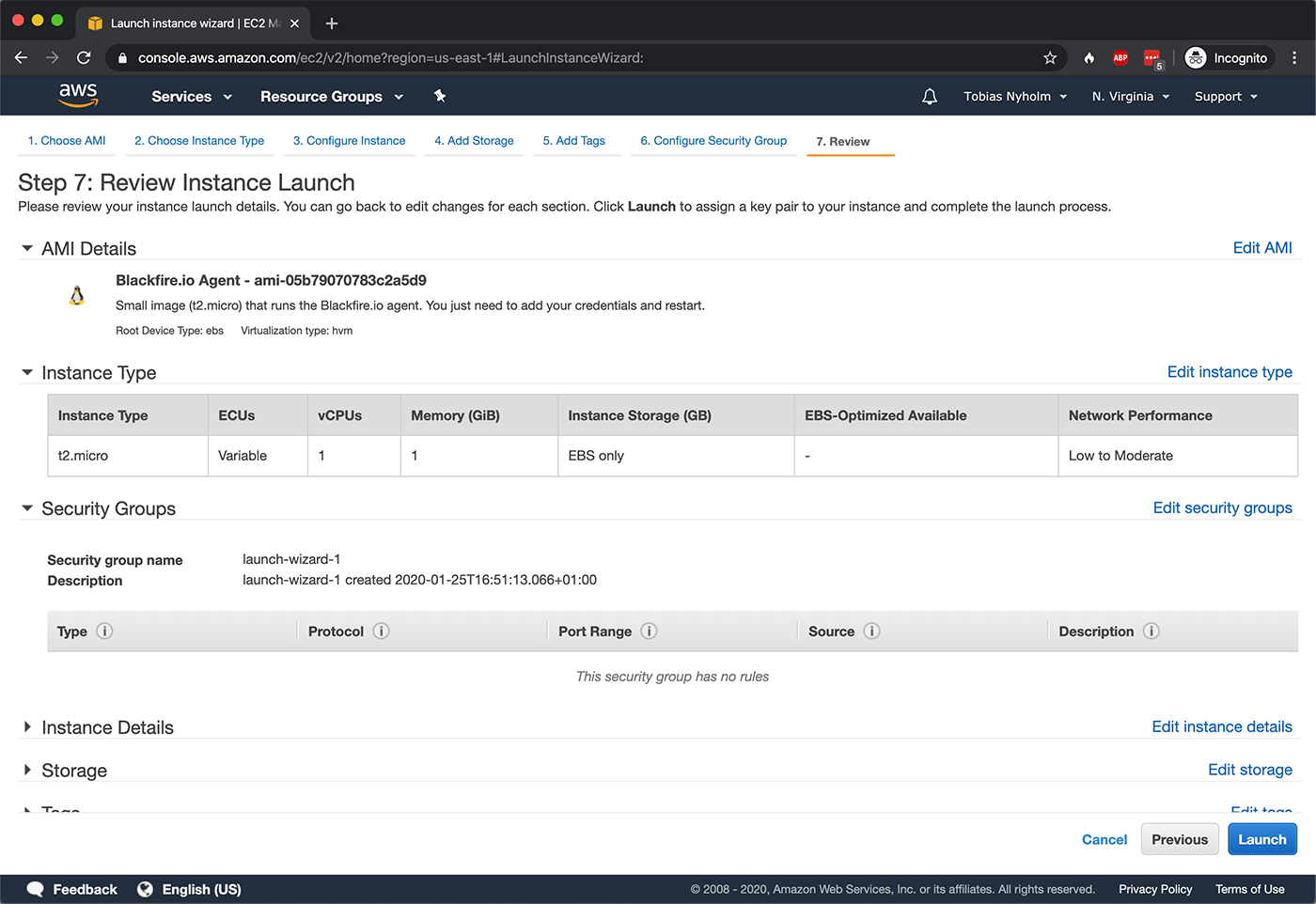Click the AWS logo home icon
The image size is (1316, 904).
78,95
